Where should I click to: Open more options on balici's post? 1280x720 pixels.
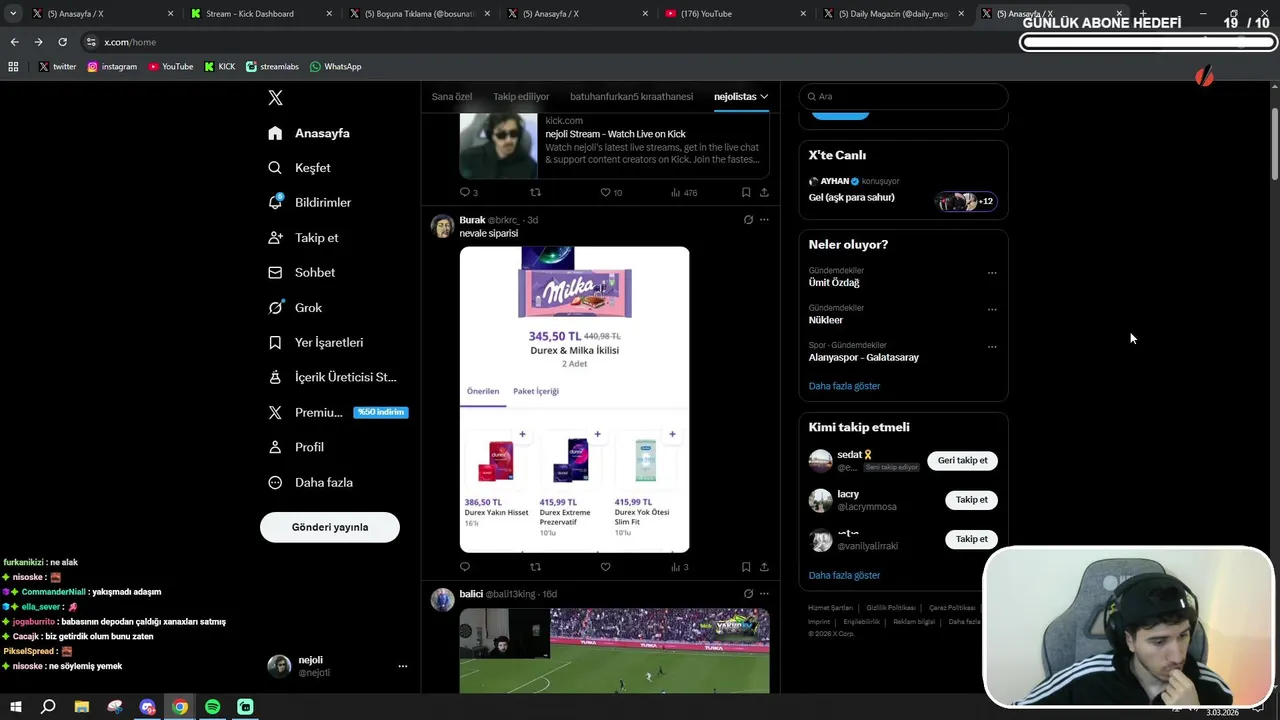pos(764,593)
